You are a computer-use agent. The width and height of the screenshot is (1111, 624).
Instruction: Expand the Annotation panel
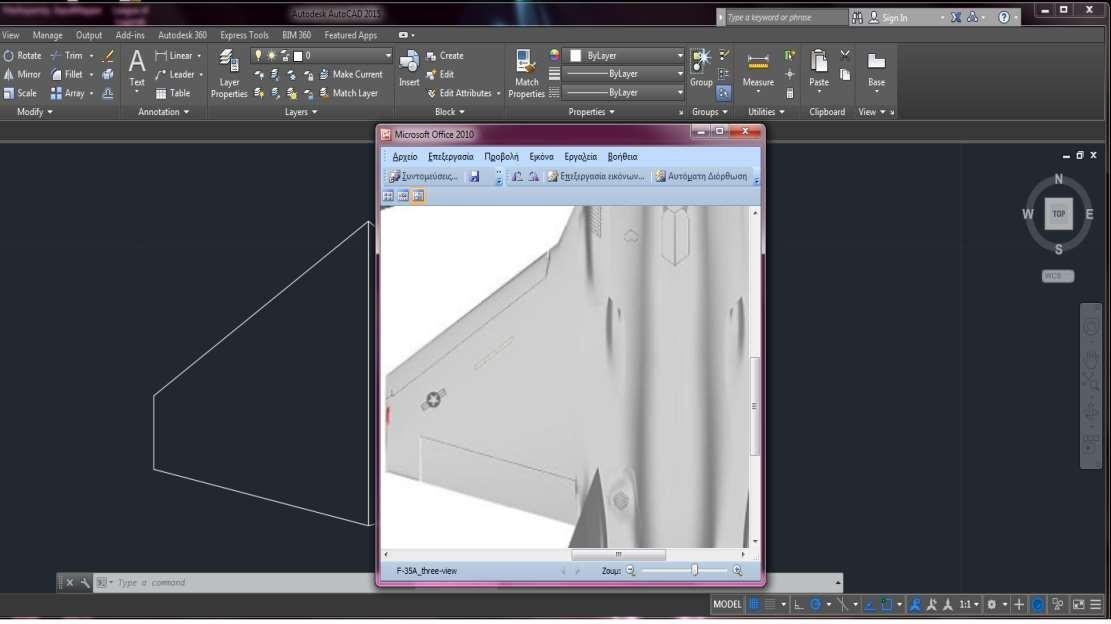click(x=164, y=112)
